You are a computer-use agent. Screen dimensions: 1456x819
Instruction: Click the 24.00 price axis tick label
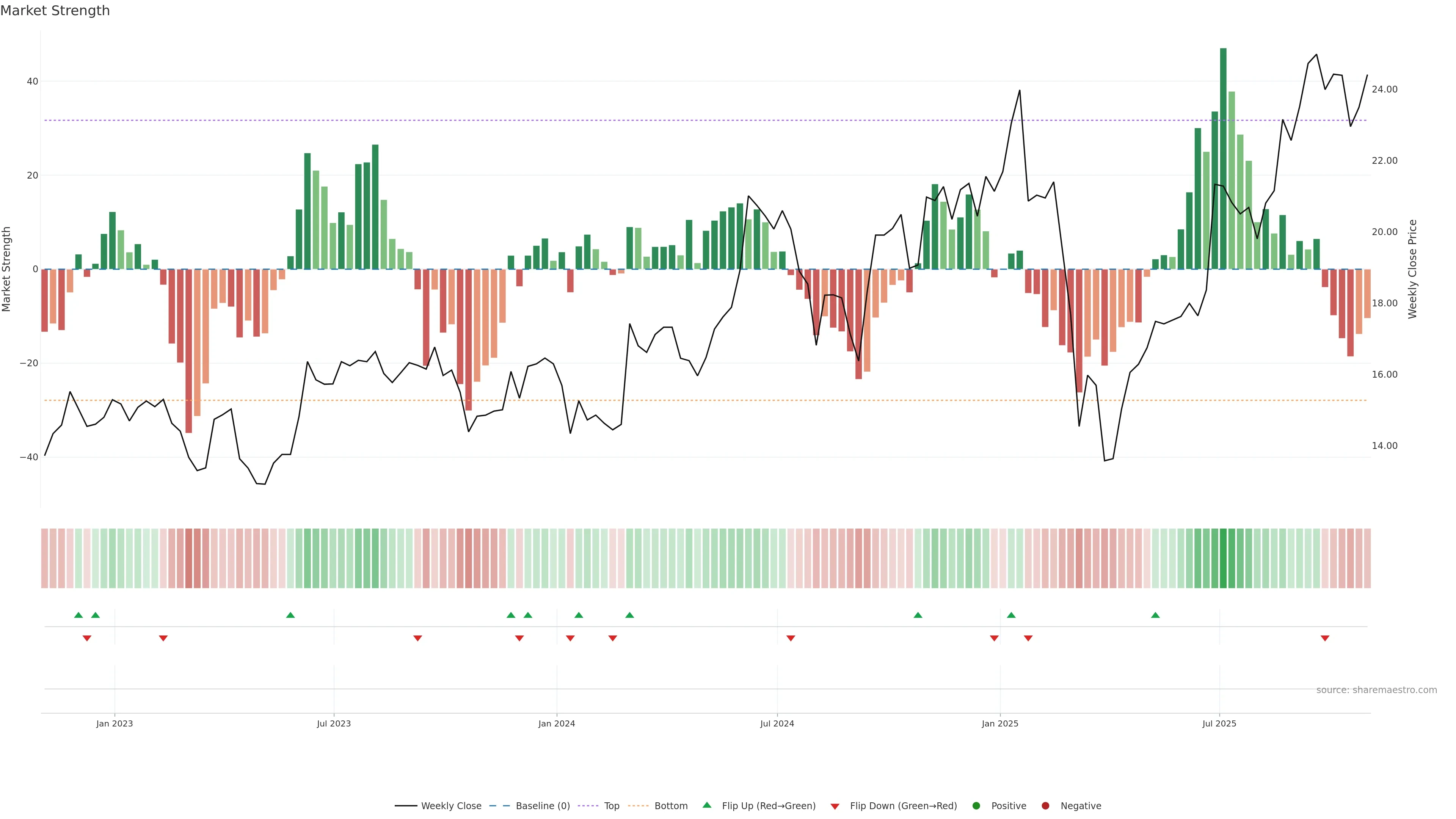(x=1384, y=89)
